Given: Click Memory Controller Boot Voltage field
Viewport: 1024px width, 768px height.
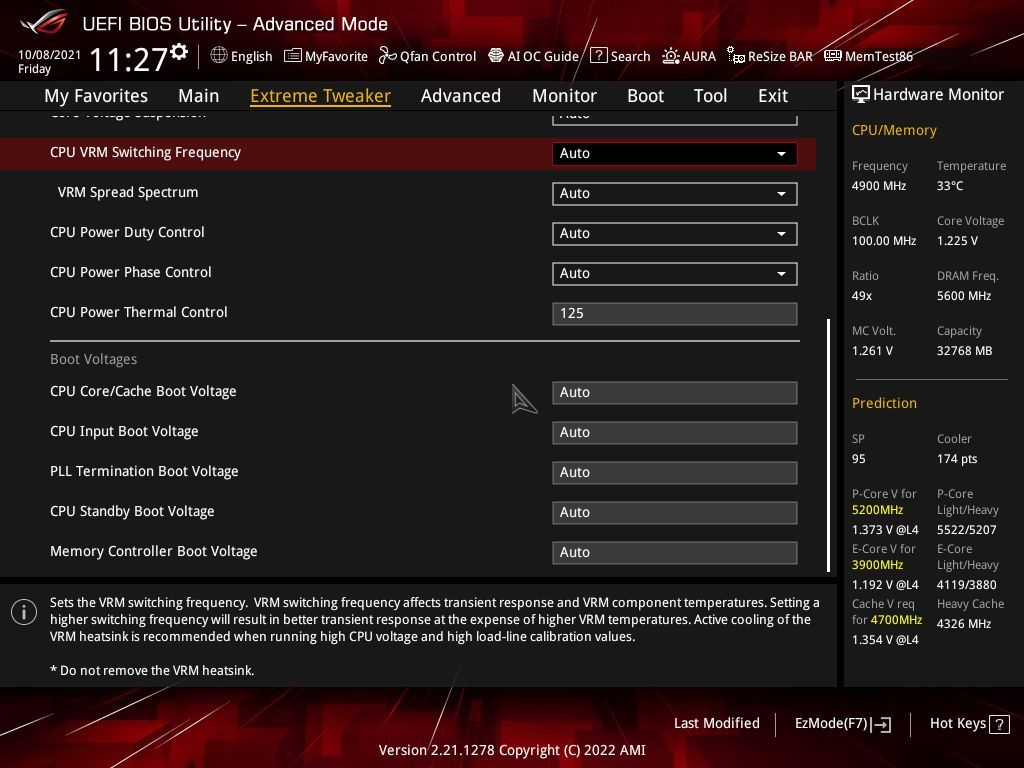Looking at the screenshot, I should point(675,552).
